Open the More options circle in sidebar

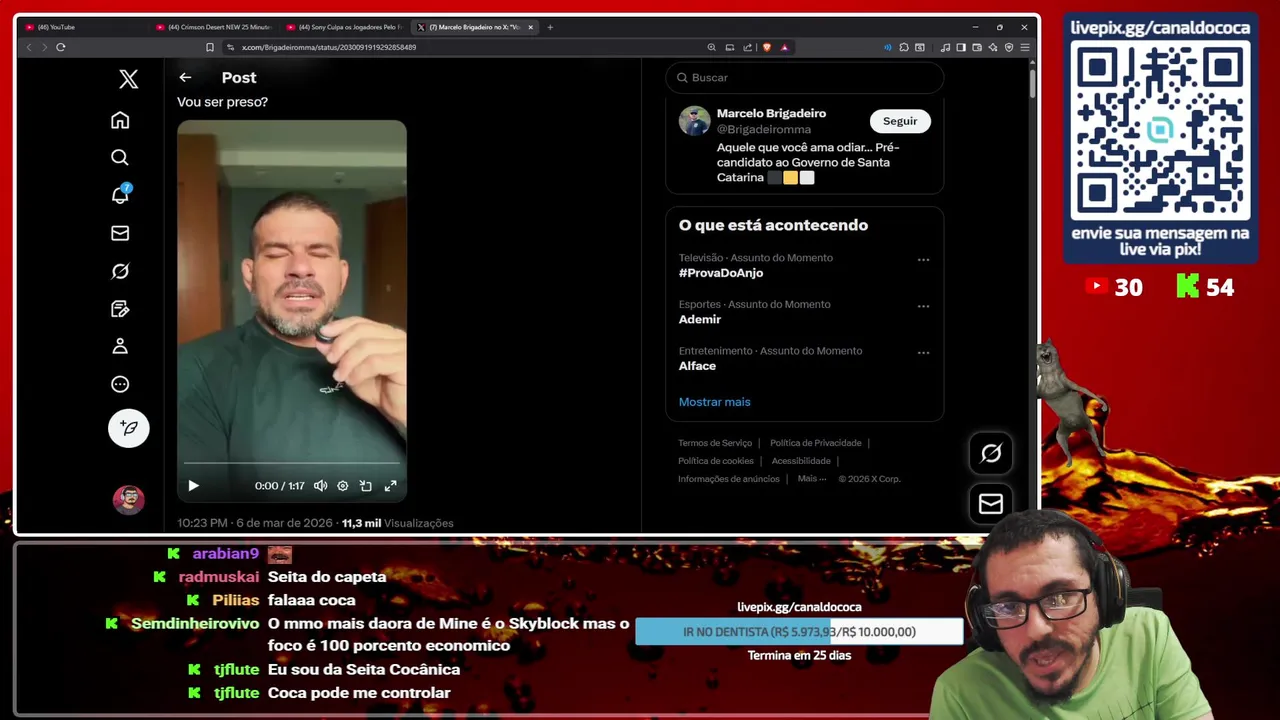click(x=120, y=384)
